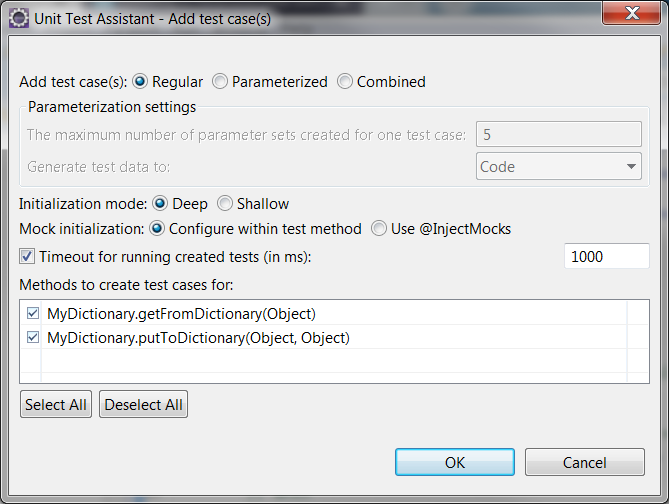Viewport: 669px width, 504px height.
Task: Select Deep initialization mode
Action: point(160,204)
